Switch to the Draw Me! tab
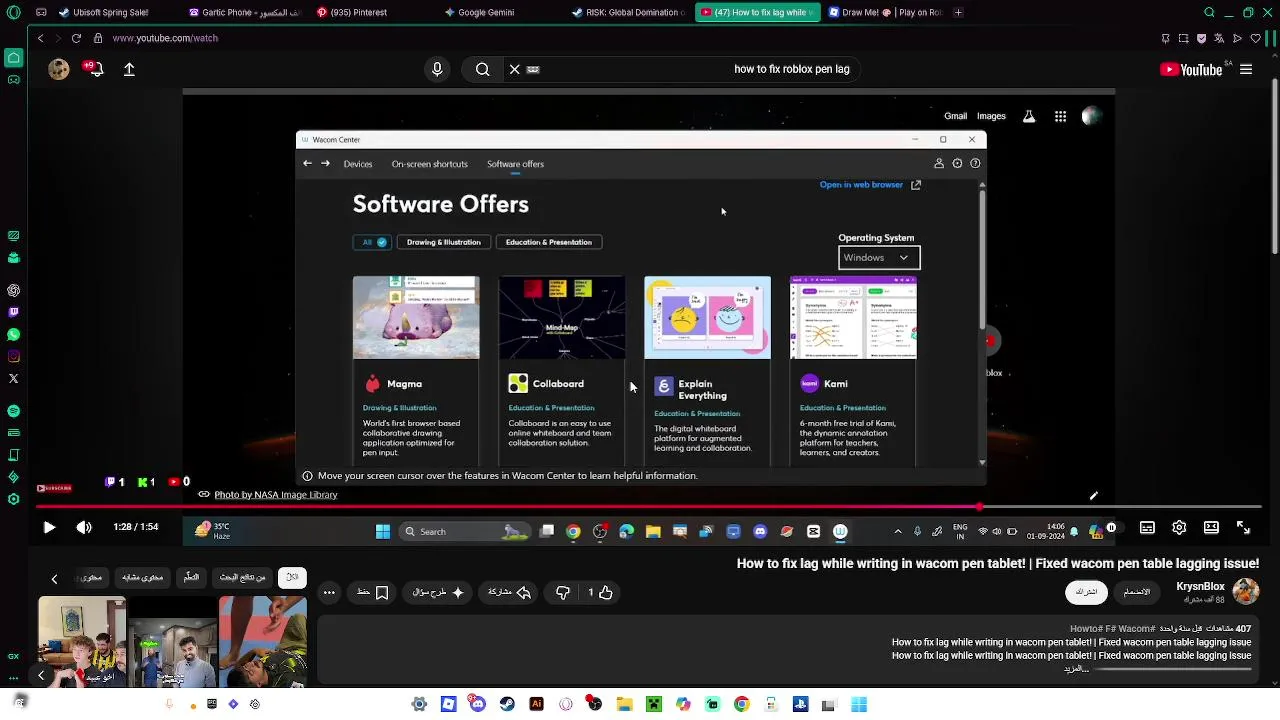 [x=884, y=13]
